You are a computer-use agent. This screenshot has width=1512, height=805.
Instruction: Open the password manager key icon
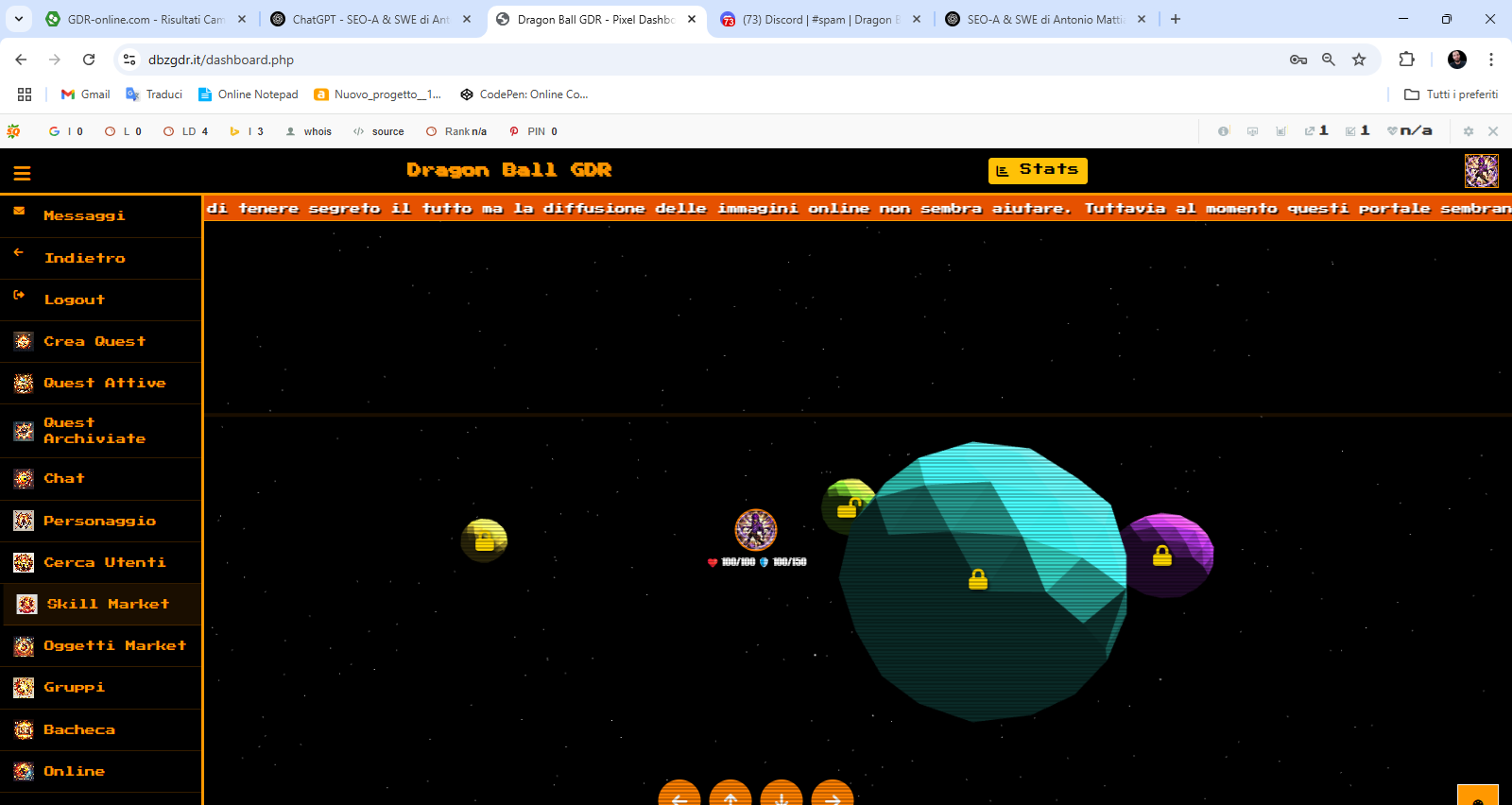1298,60
